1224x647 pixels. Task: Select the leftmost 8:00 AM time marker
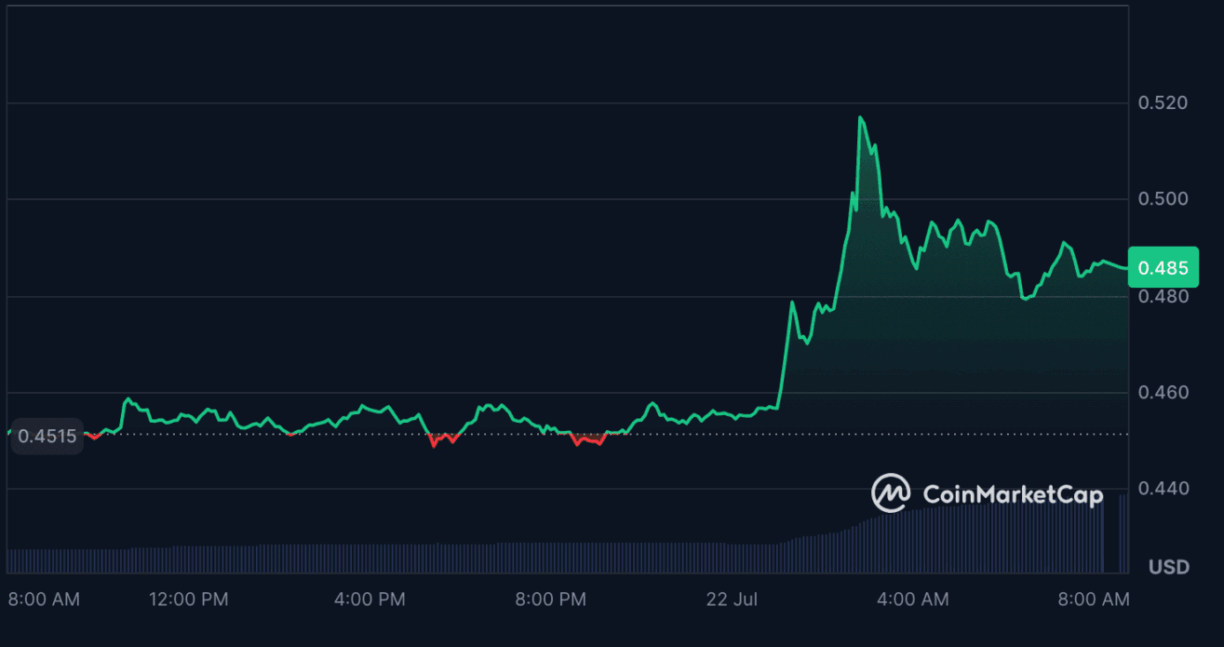click(x=44, y=600)
